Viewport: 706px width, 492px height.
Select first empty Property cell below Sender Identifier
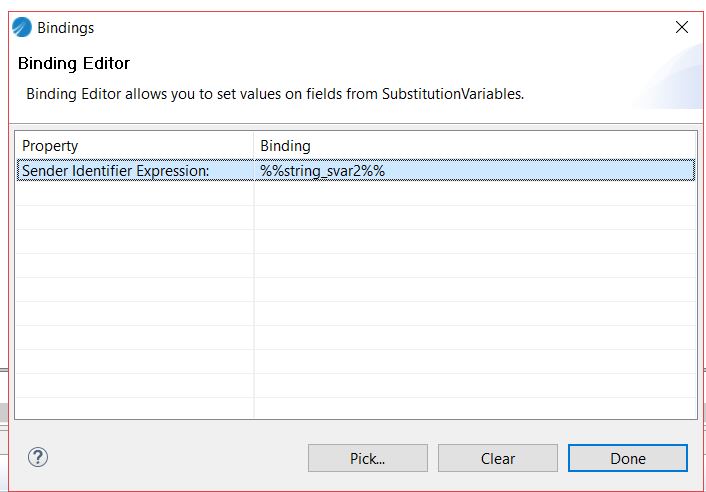[134, 194]
